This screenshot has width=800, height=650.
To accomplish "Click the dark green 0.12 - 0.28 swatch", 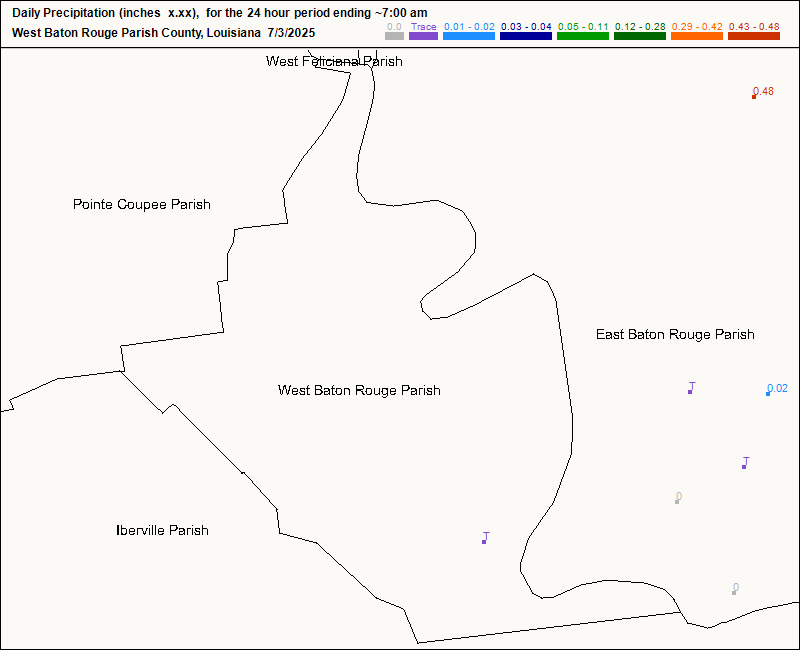I will pos(640,36).
